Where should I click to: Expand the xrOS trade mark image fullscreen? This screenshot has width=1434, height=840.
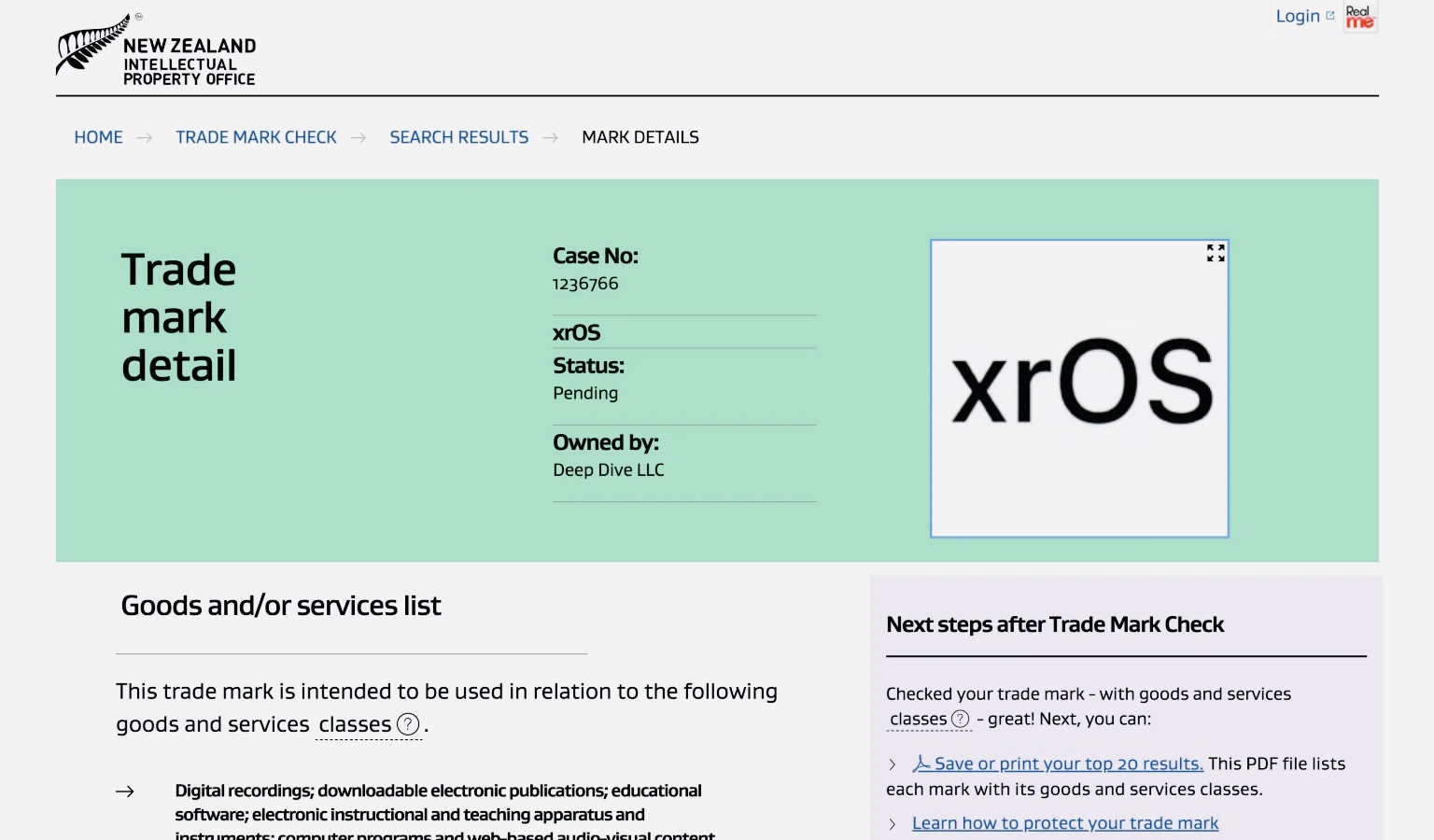pos(1216,253)
